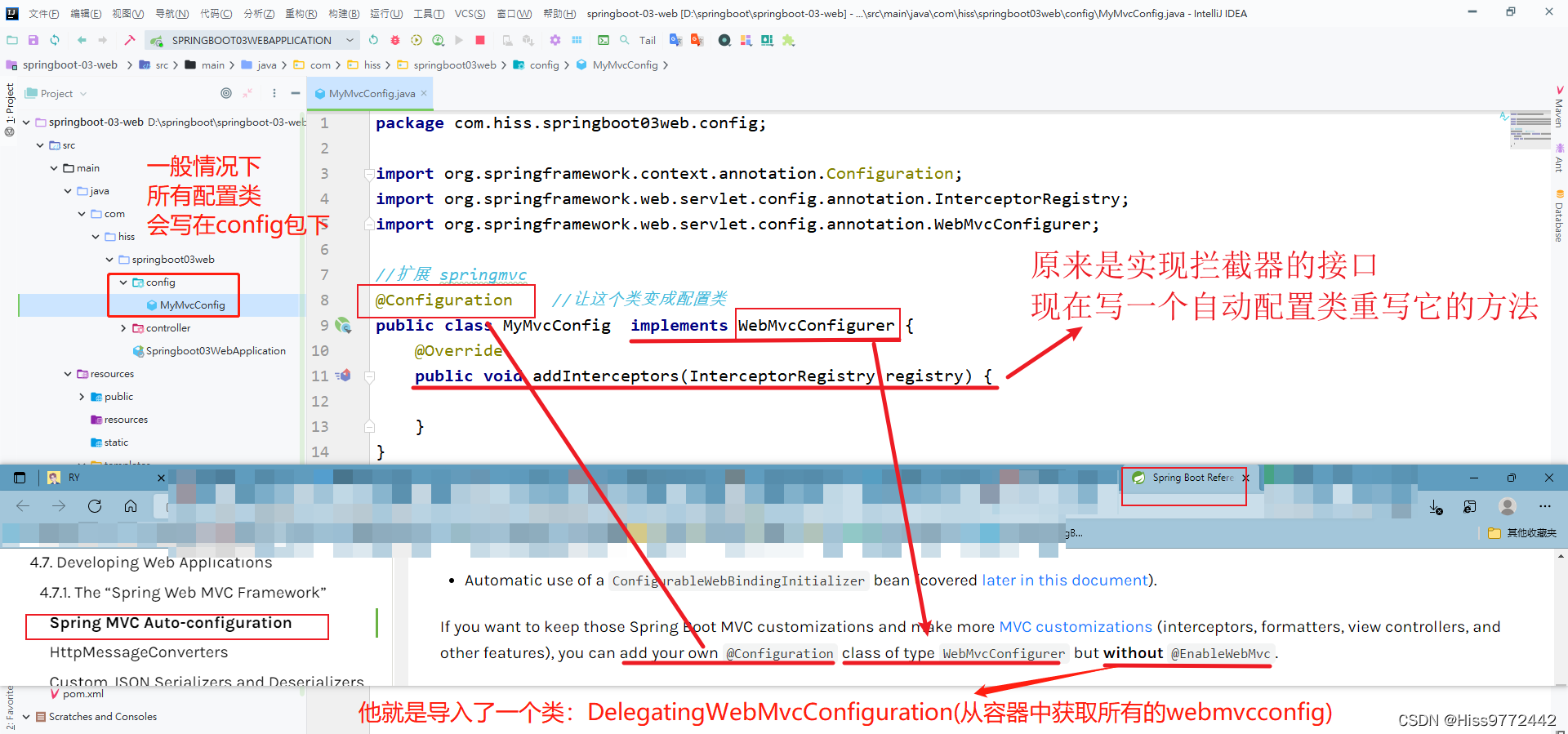
Task: Open the 文件(F) menu
Action: click(x=44, y=13)
